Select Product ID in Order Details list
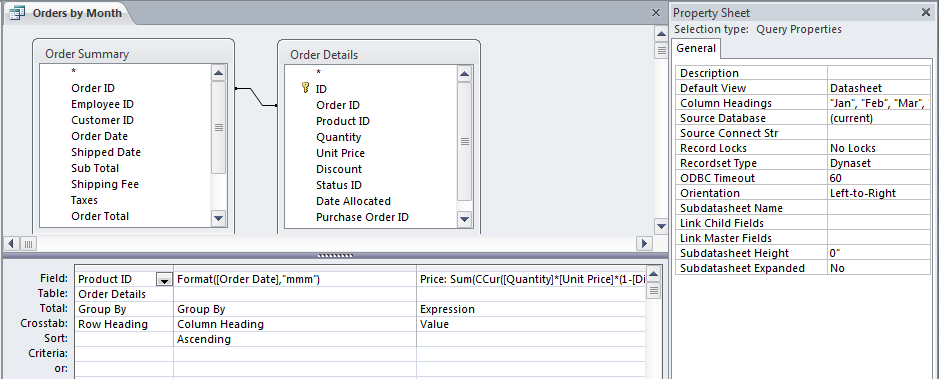 coord(343,121)
